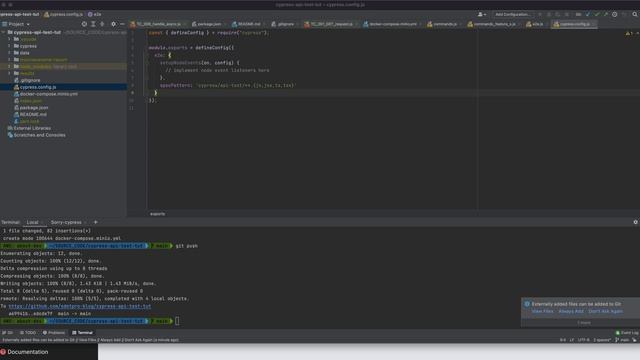Switch to .gitignore editor tab
This screenshot has height=360, width=640.
pyautogui.click(x=283, y=24)
